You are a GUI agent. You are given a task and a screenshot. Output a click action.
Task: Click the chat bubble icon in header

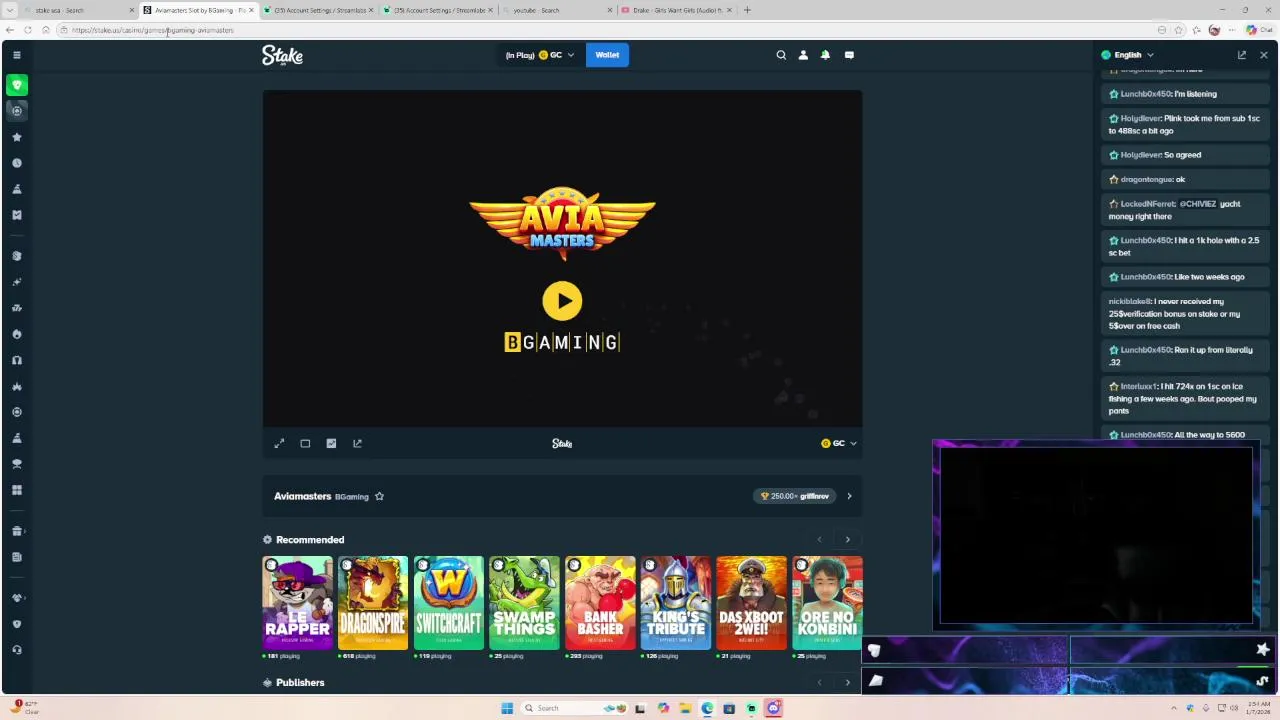click(849, 55)
